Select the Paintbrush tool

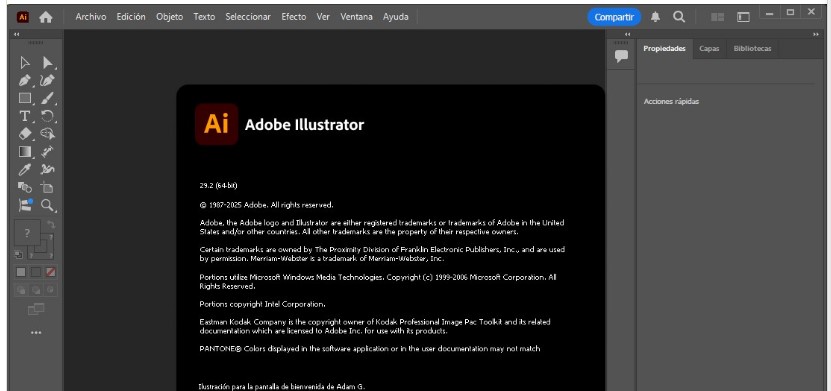click(x=47, y=98)
